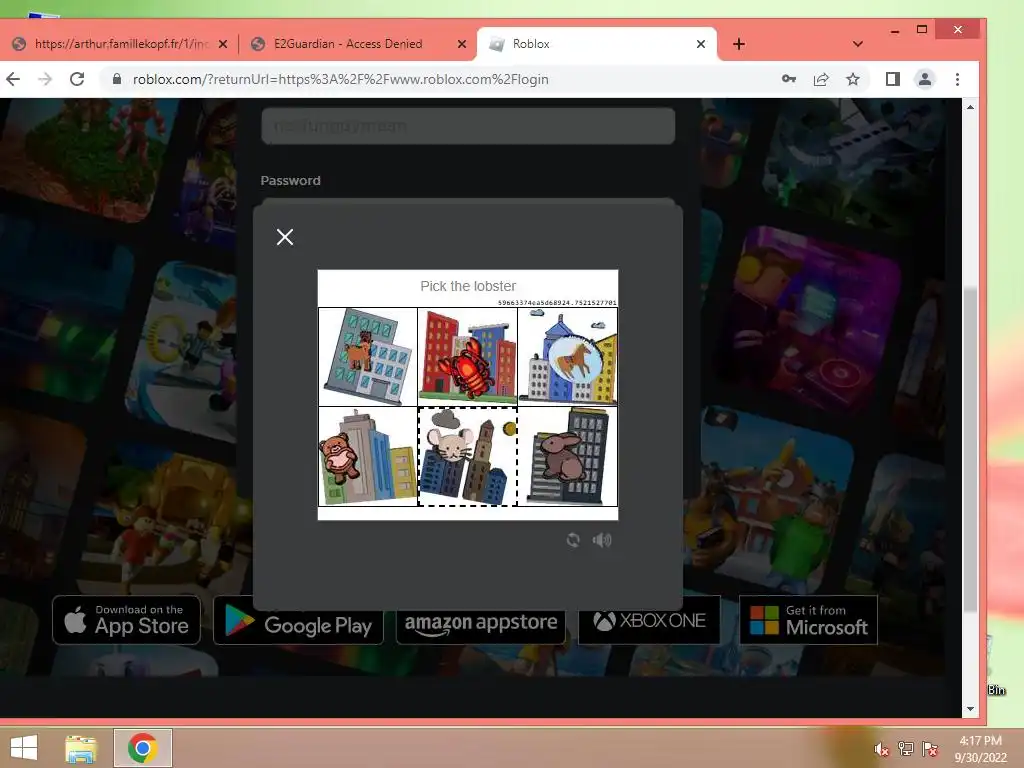Open the taskbar clock showing 4:17 PM

(x=980, y=749)
